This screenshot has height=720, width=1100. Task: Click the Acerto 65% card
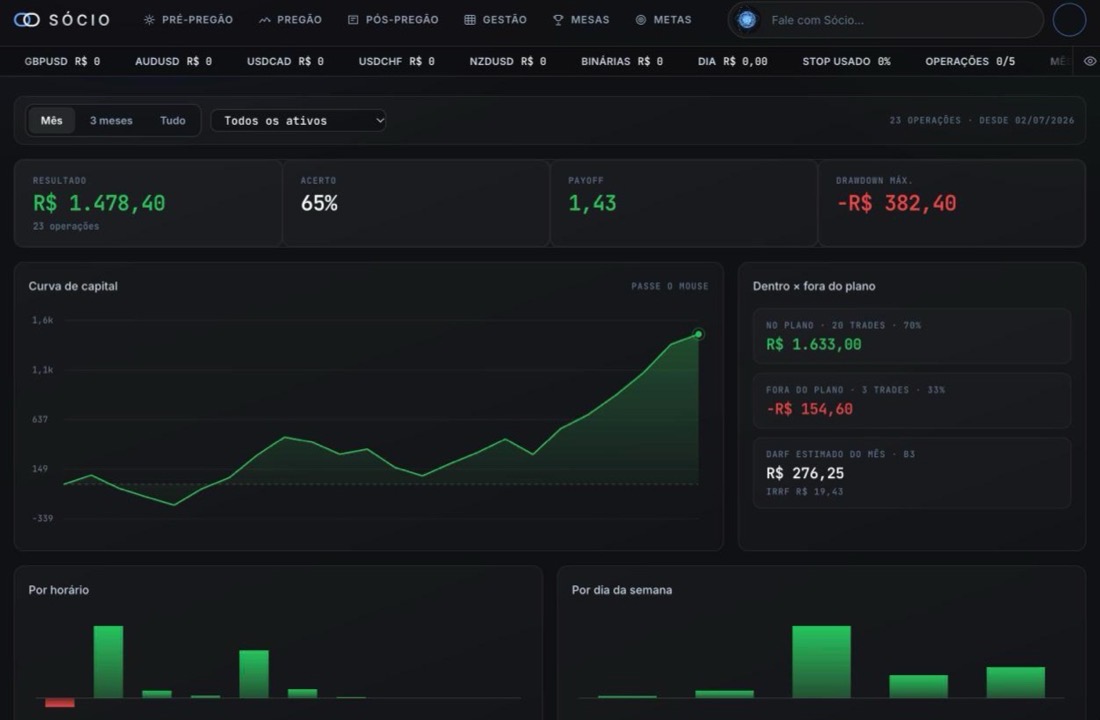point(416,204)
